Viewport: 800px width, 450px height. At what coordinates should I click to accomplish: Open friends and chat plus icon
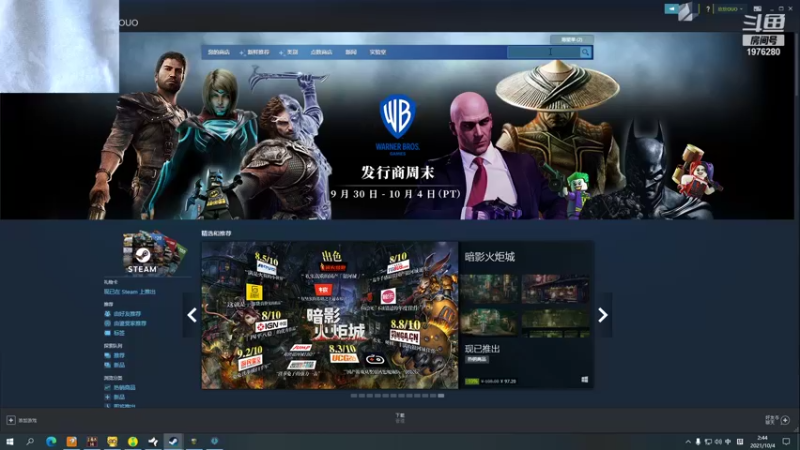785,420
